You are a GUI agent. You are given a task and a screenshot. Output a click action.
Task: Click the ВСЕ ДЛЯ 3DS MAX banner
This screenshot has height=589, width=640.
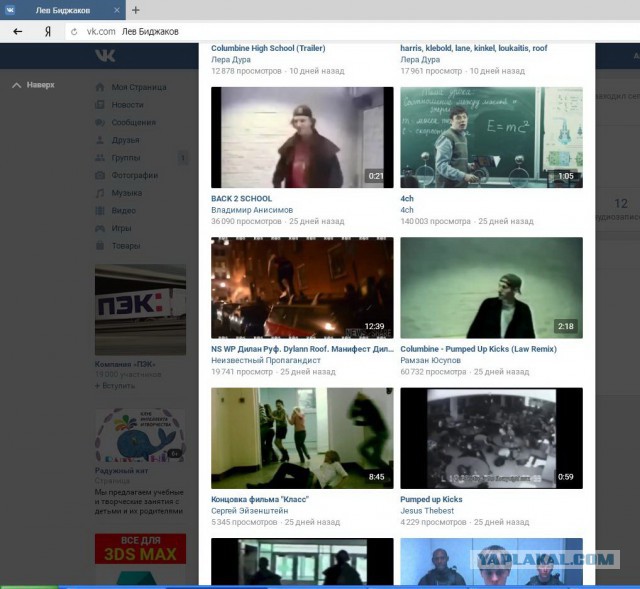(140, 549)
